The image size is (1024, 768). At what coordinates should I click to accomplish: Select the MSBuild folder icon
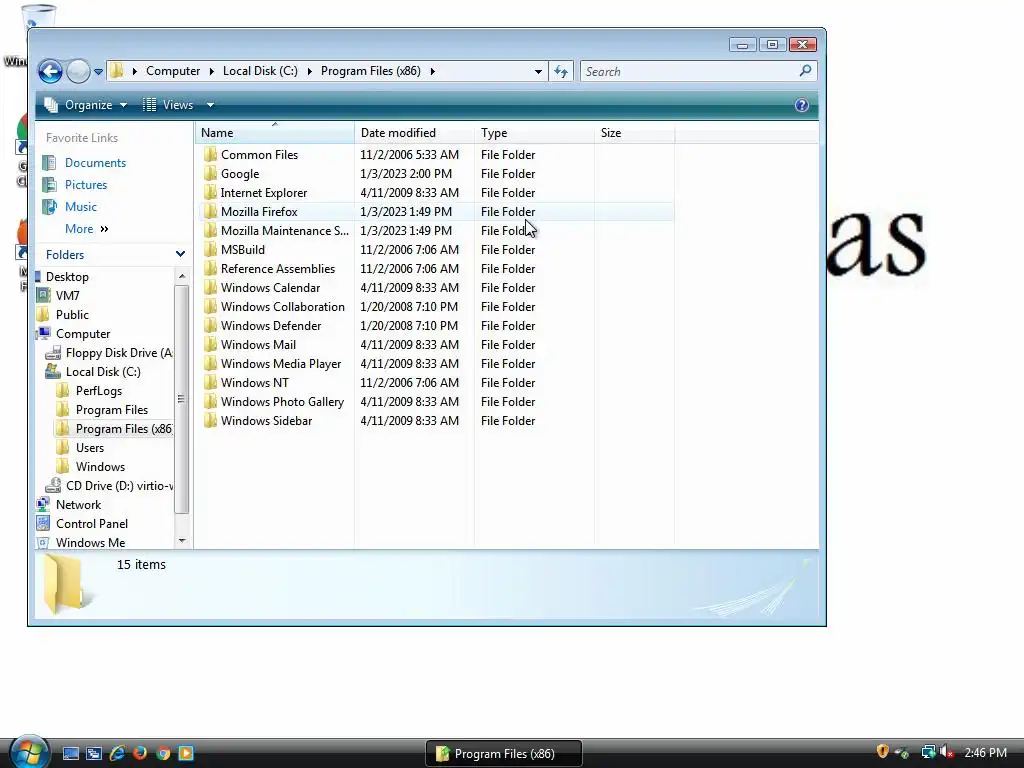coord(210,249)
